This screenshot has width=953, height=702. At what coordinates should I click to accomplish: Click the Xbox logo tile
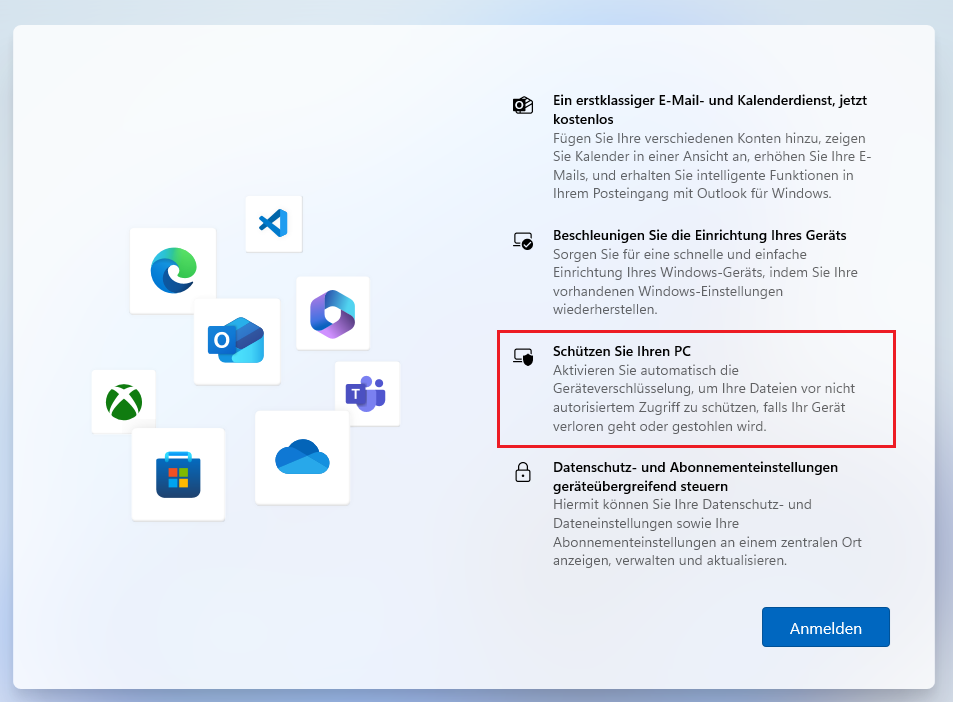pos(124,401)
